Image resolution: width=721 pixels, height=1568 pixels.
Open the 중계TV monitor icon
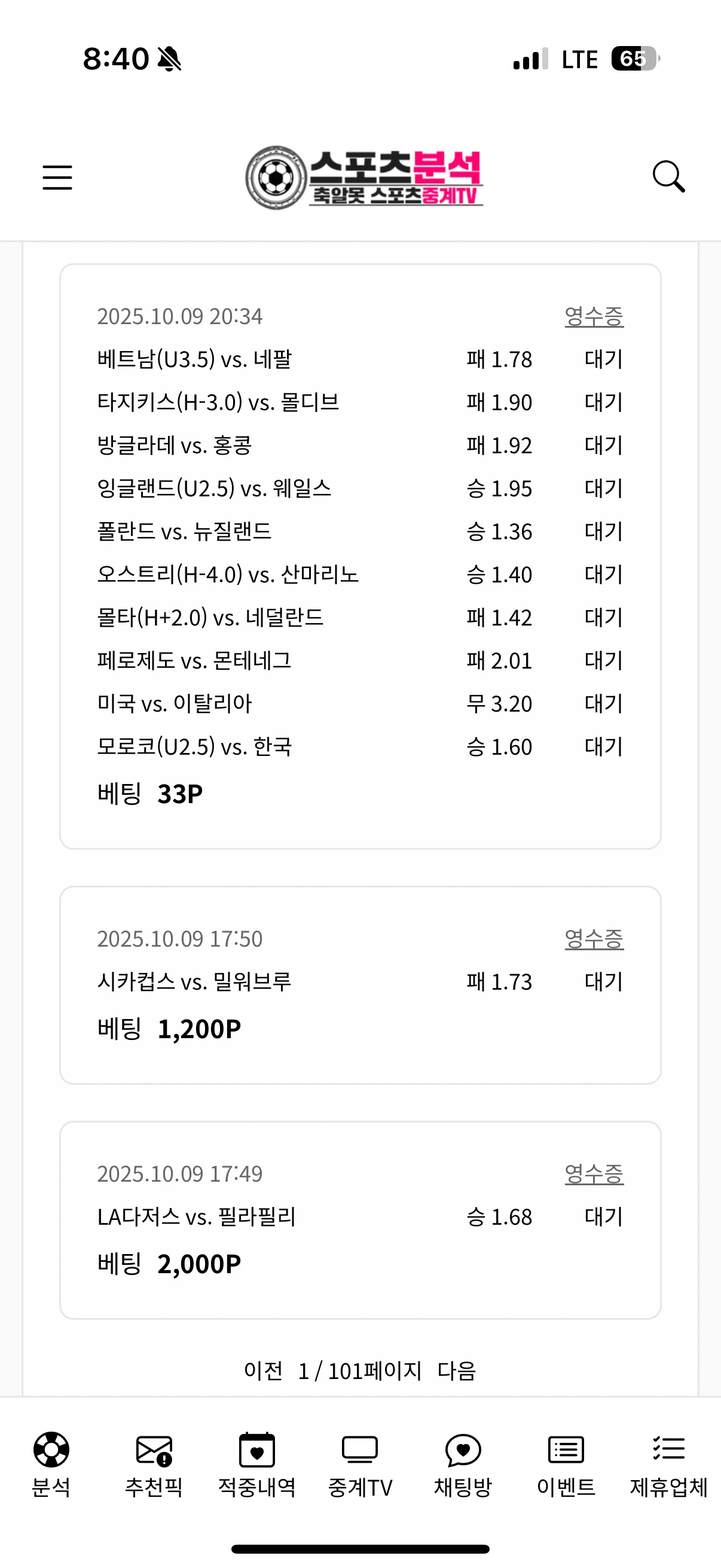359,1450
